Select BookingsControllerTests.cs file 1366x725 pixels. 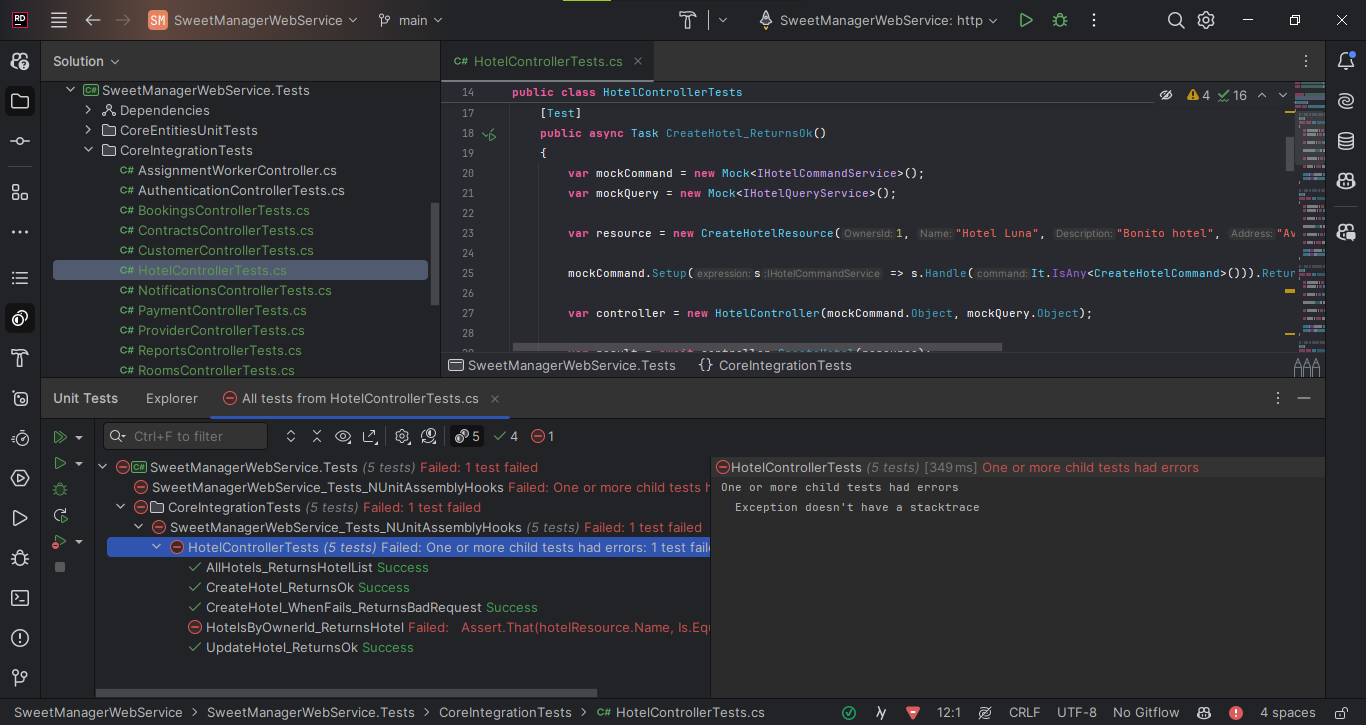(x=224, y=211)
